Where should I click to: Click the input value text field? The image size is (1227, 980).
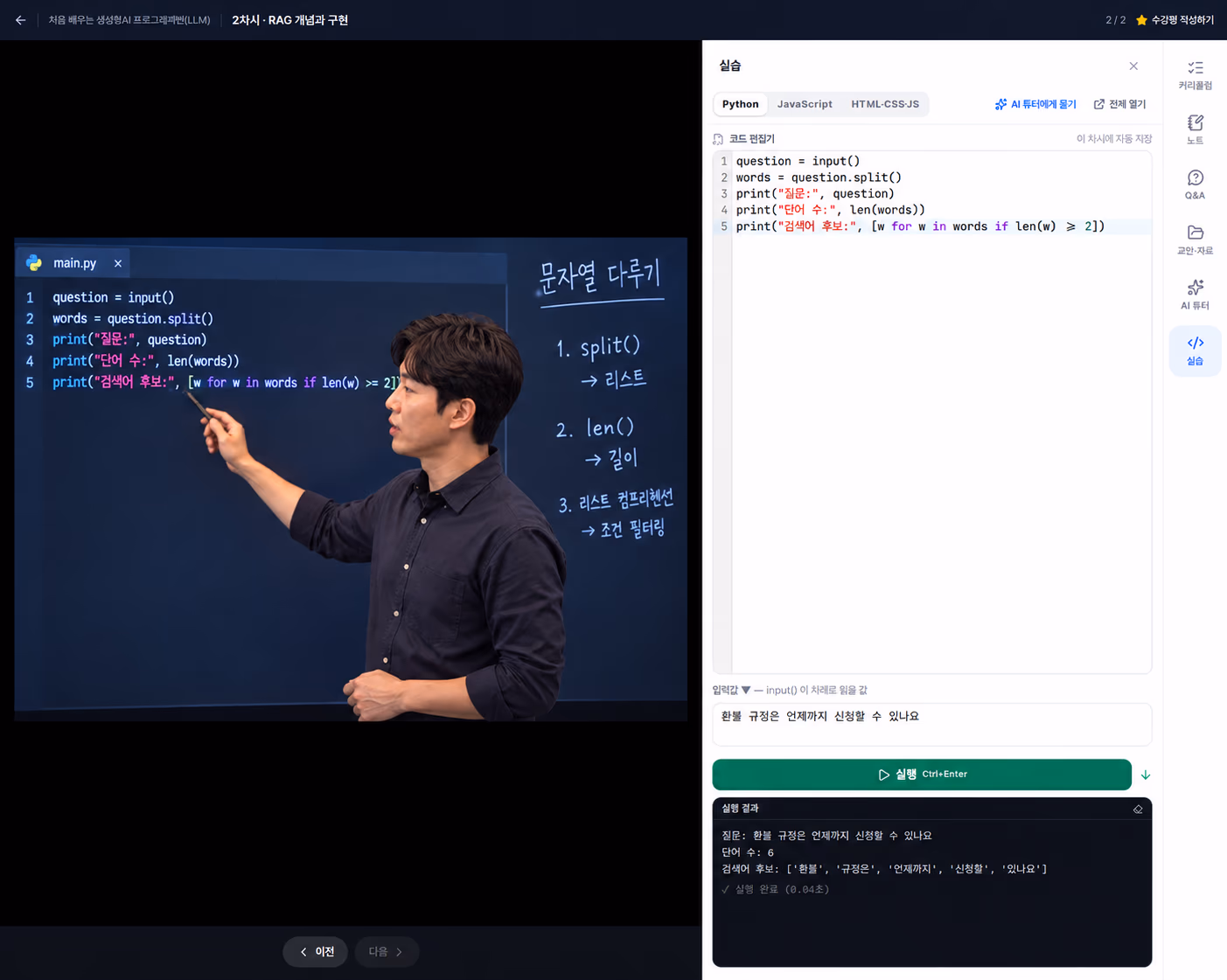coord(931,725)
